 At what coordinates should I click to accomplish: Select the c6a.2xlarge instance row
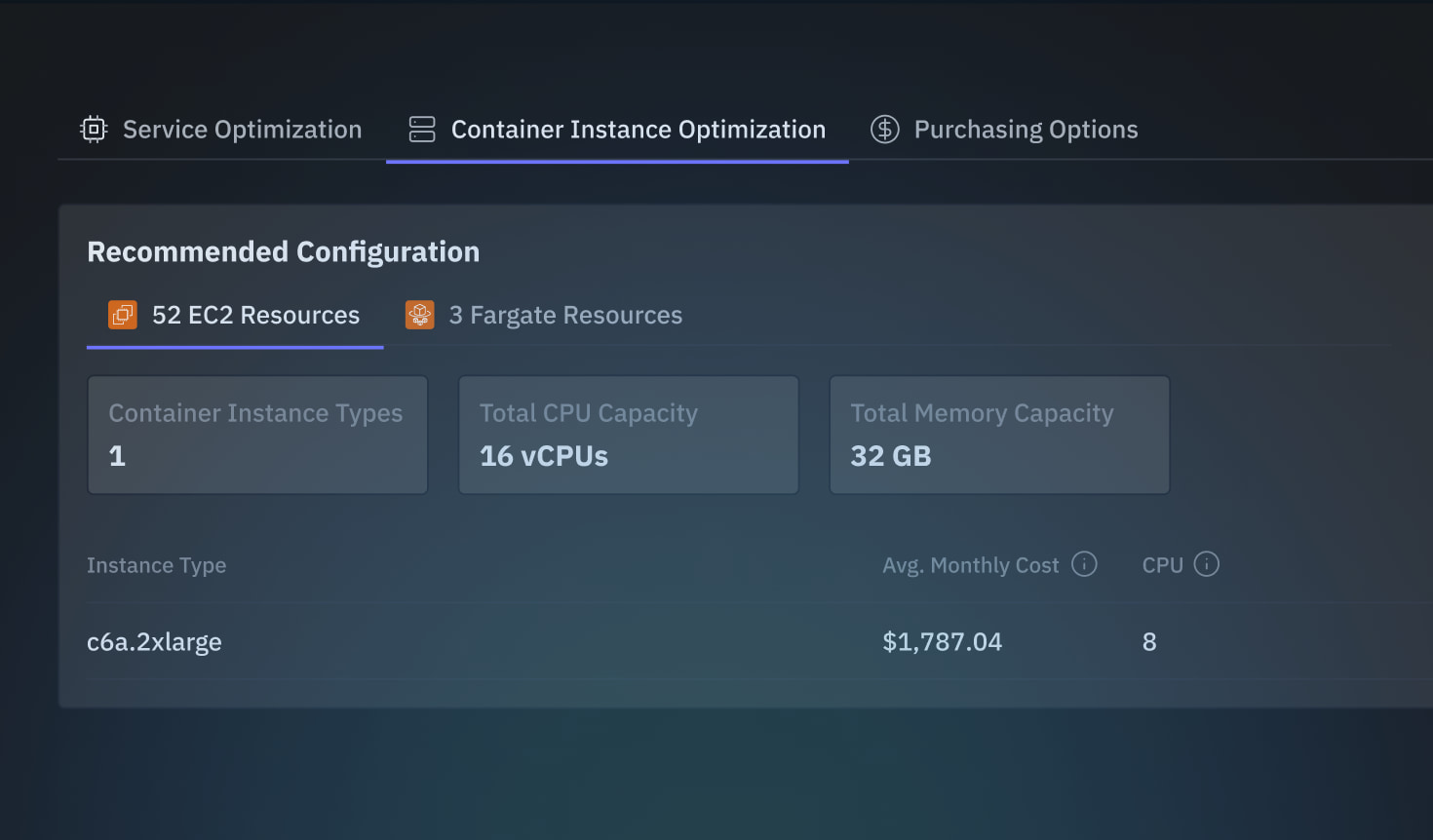154,642
